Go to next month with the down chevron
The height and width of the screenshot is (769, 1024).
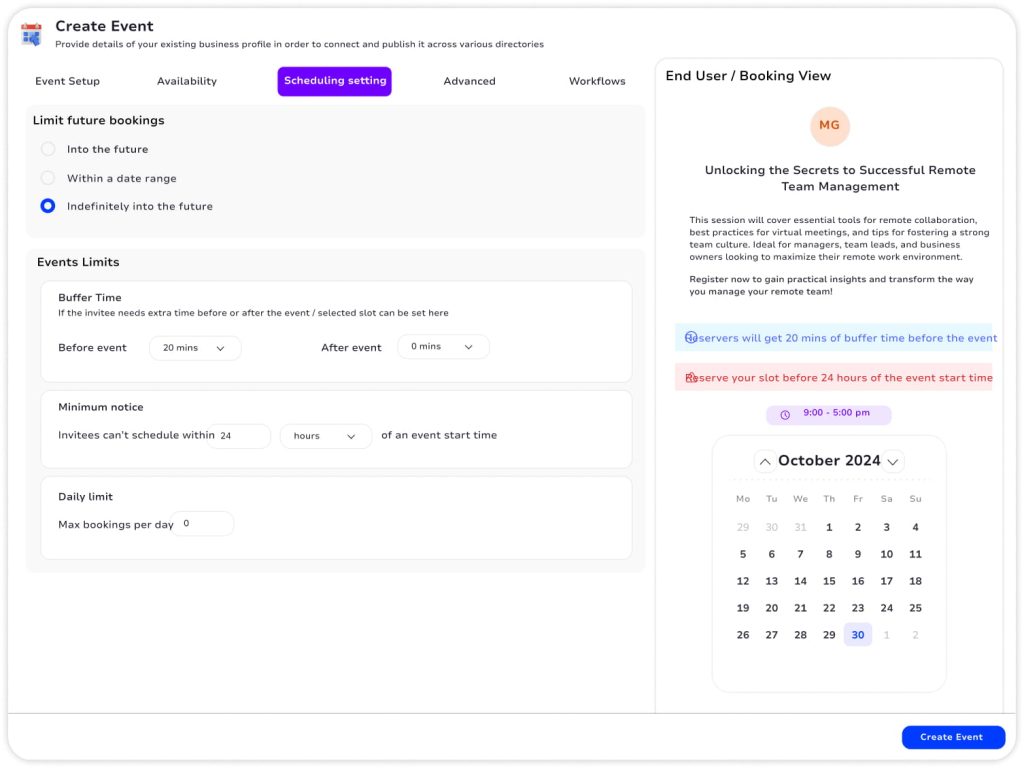[x=893, y=462]
